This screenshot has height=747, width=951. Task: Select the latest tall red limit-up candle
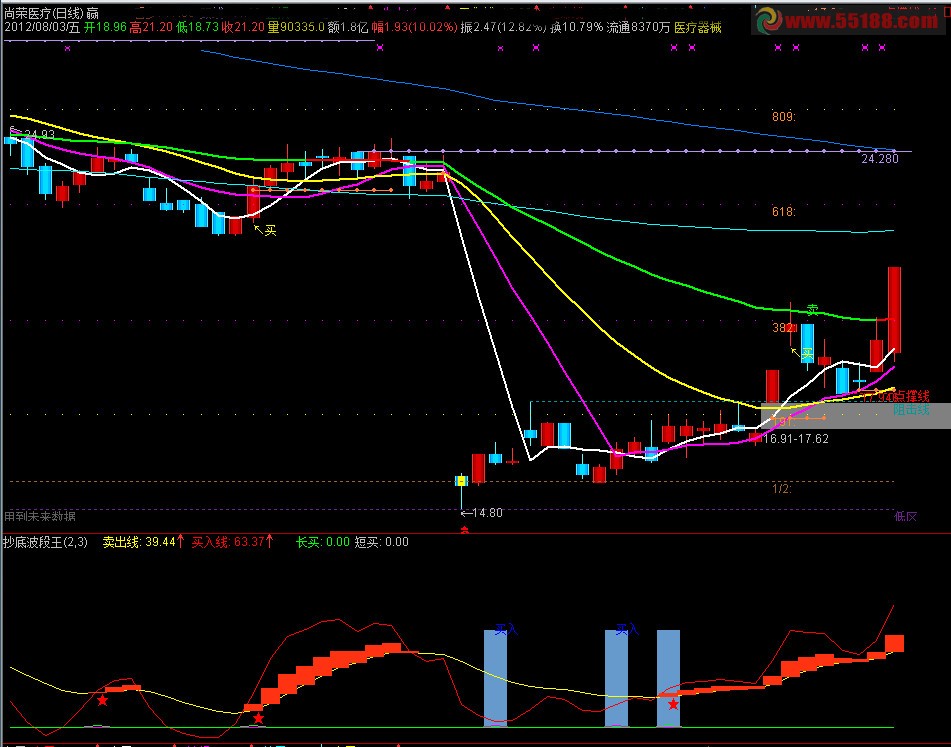click(895, 310)
